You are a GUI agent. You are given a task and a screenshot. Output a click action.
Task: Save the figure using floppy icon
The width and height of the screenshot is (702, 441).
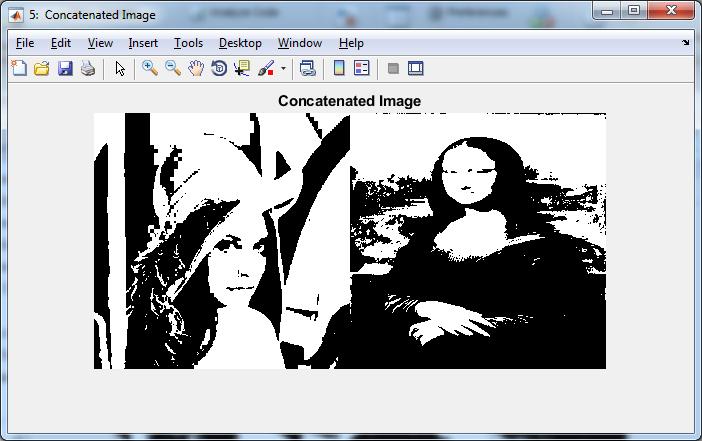coord(65,69)
